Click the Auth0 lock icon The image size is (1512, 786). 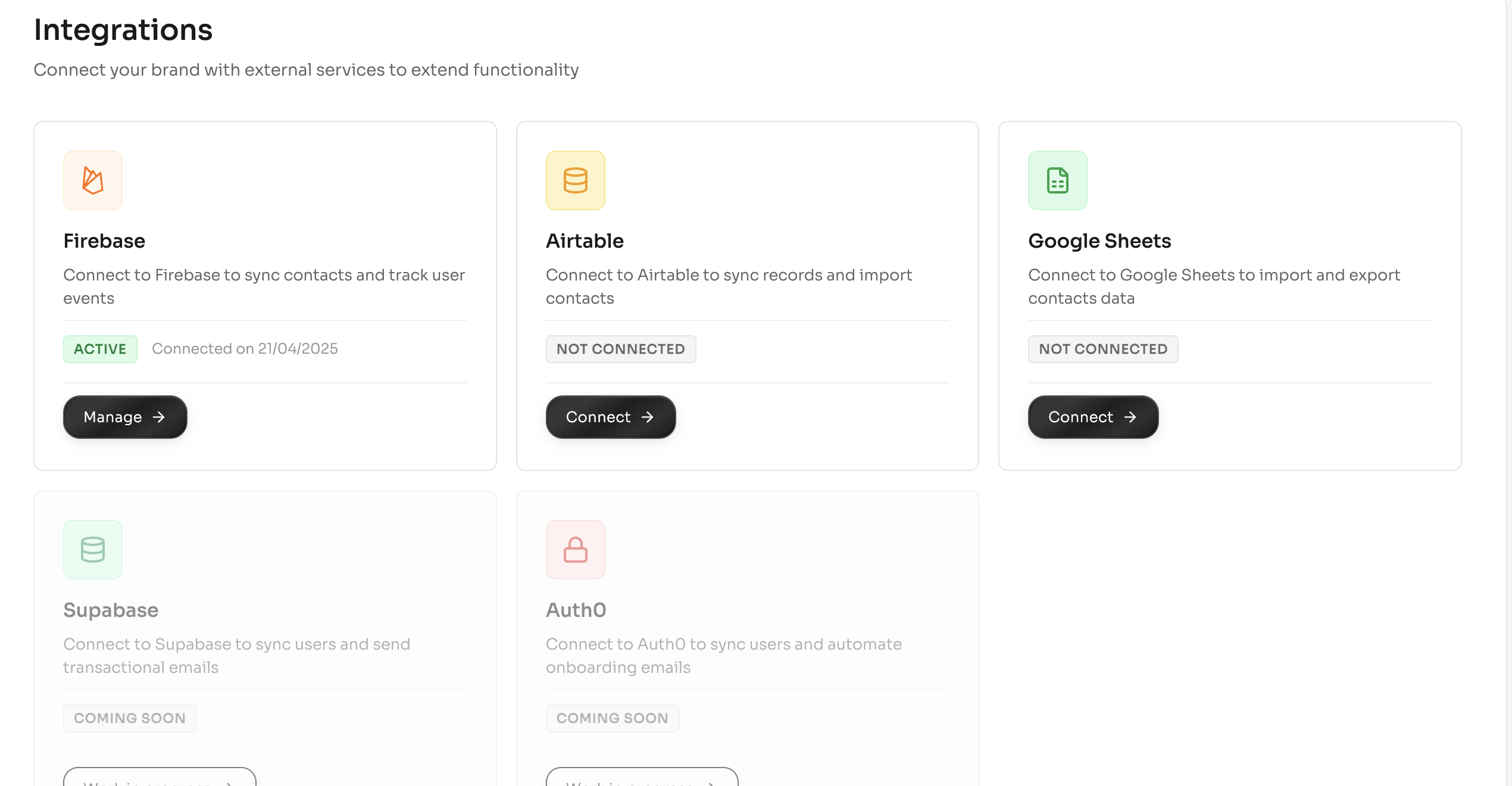[x=575, y=549]
